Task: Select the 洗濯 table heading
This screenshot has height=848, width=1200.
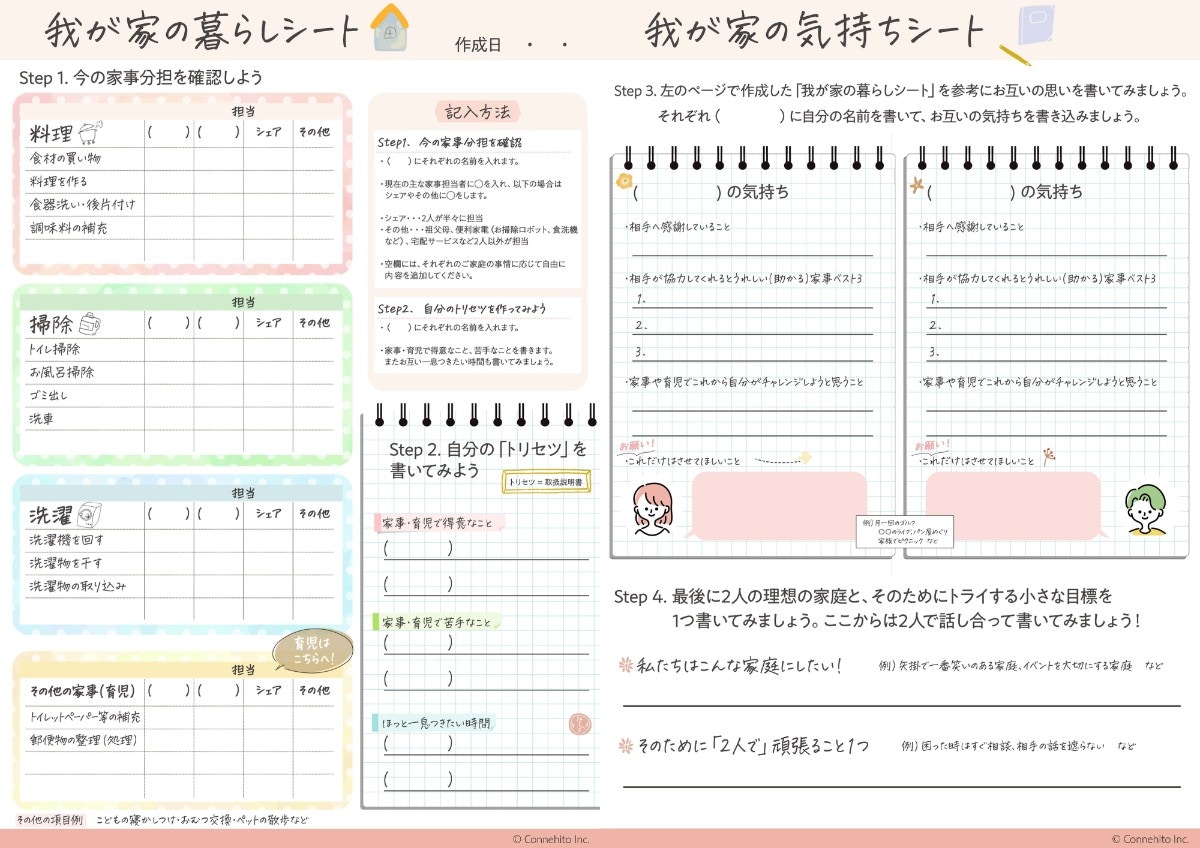Action: pos(51,516)
